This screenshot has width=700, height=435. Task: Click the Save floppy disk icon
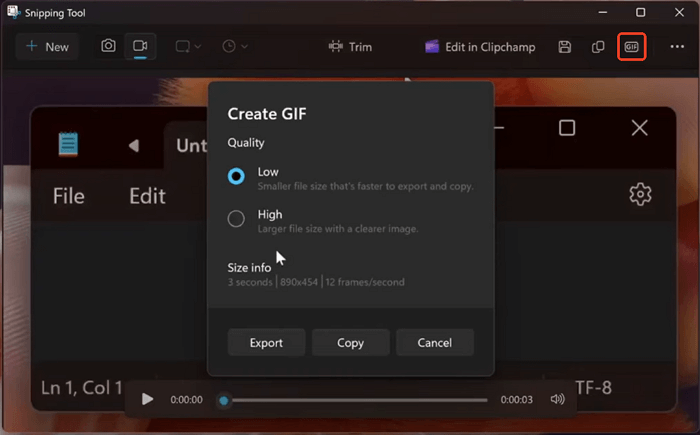coord(565,47)
